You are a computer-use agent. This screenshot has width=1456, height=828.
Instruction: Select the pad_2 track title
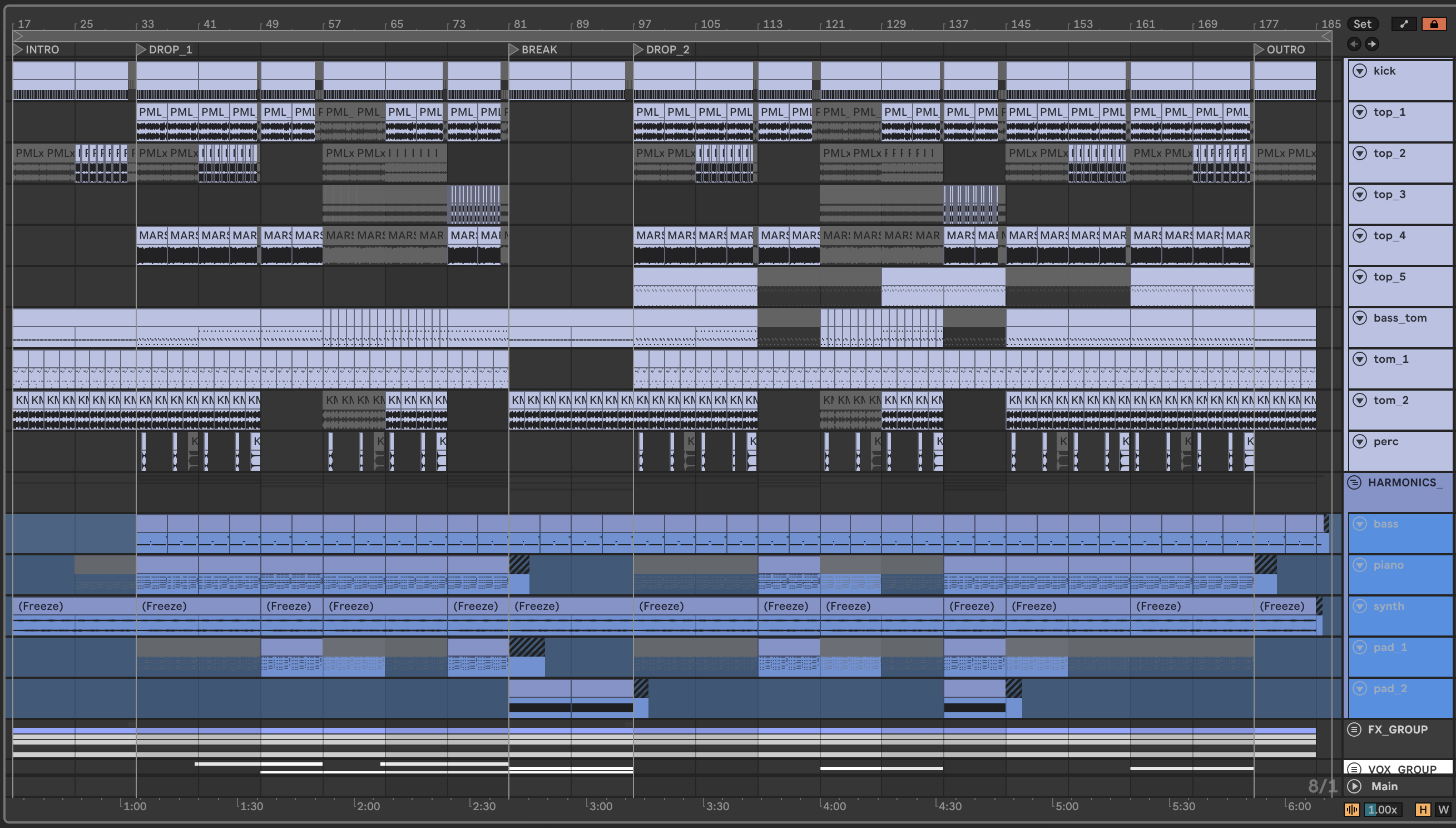1390,689
